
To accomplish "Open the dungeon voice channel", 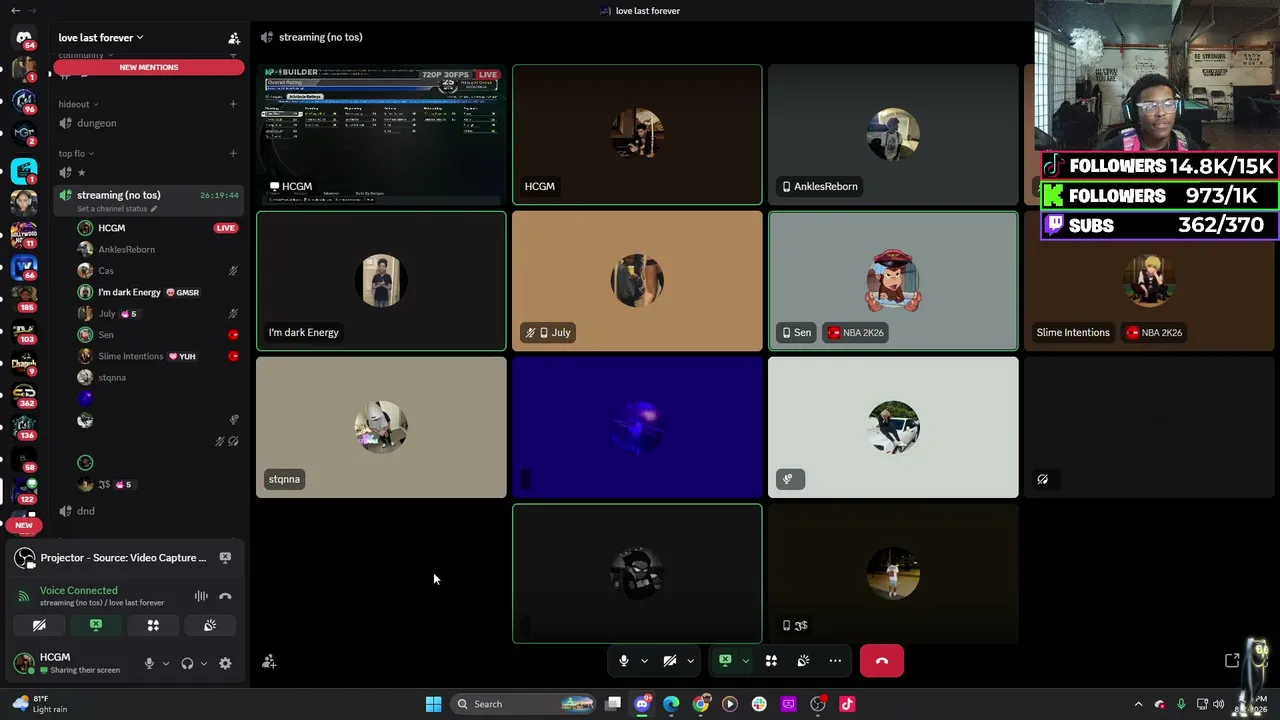I will 148,123.
